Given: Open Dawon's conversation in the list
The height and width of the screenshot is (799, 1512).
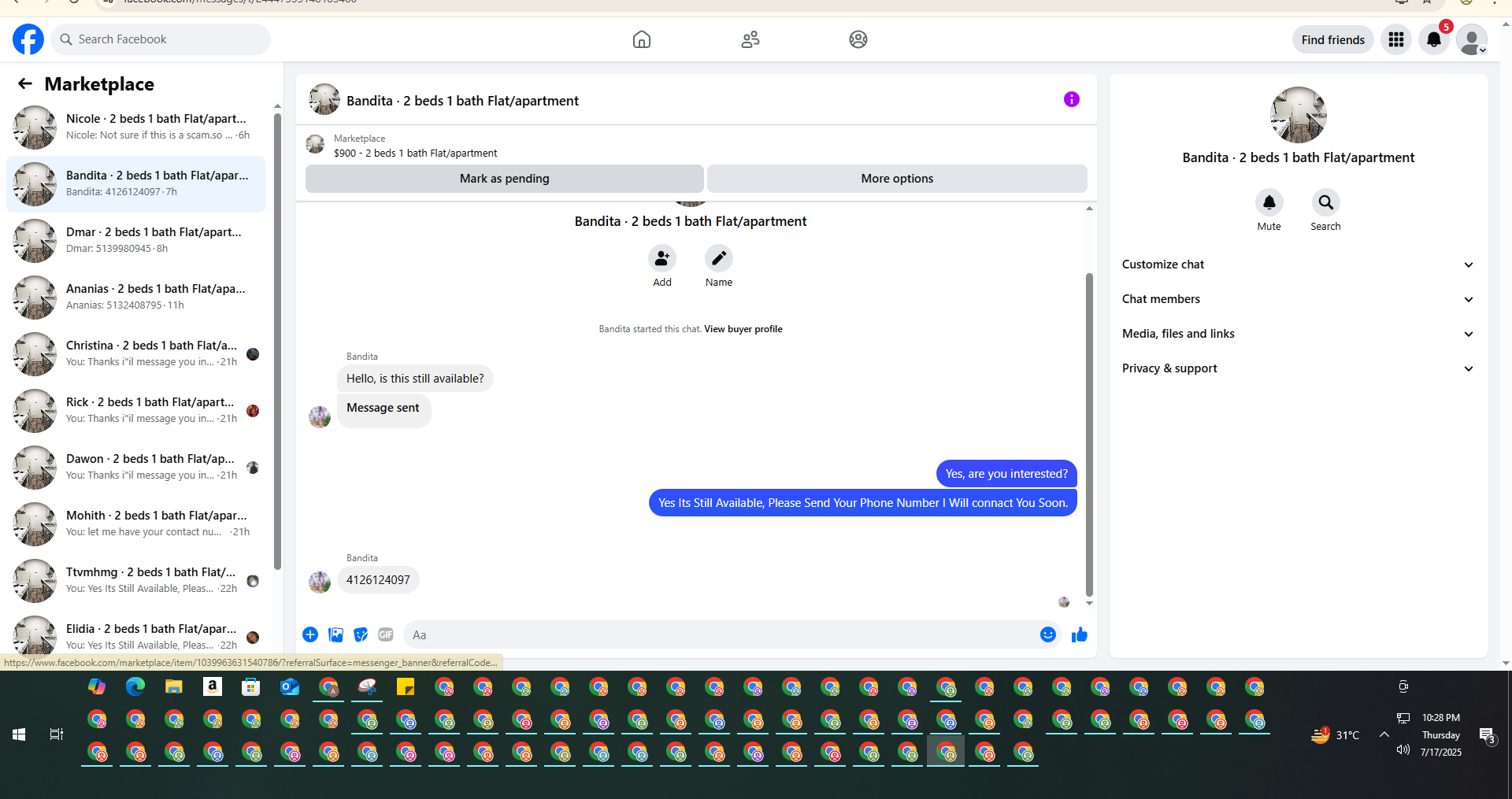Looking at the screenshot, I should 136,468.
